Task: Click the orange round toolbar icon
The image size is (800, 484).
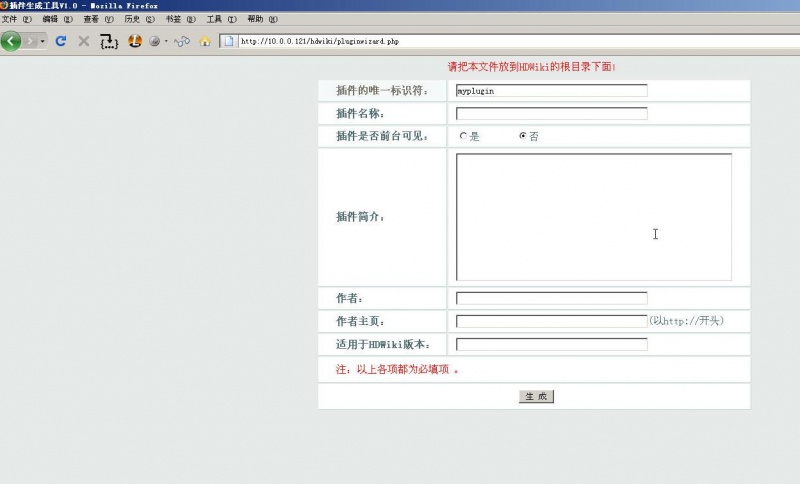Action: click(134, 41)
